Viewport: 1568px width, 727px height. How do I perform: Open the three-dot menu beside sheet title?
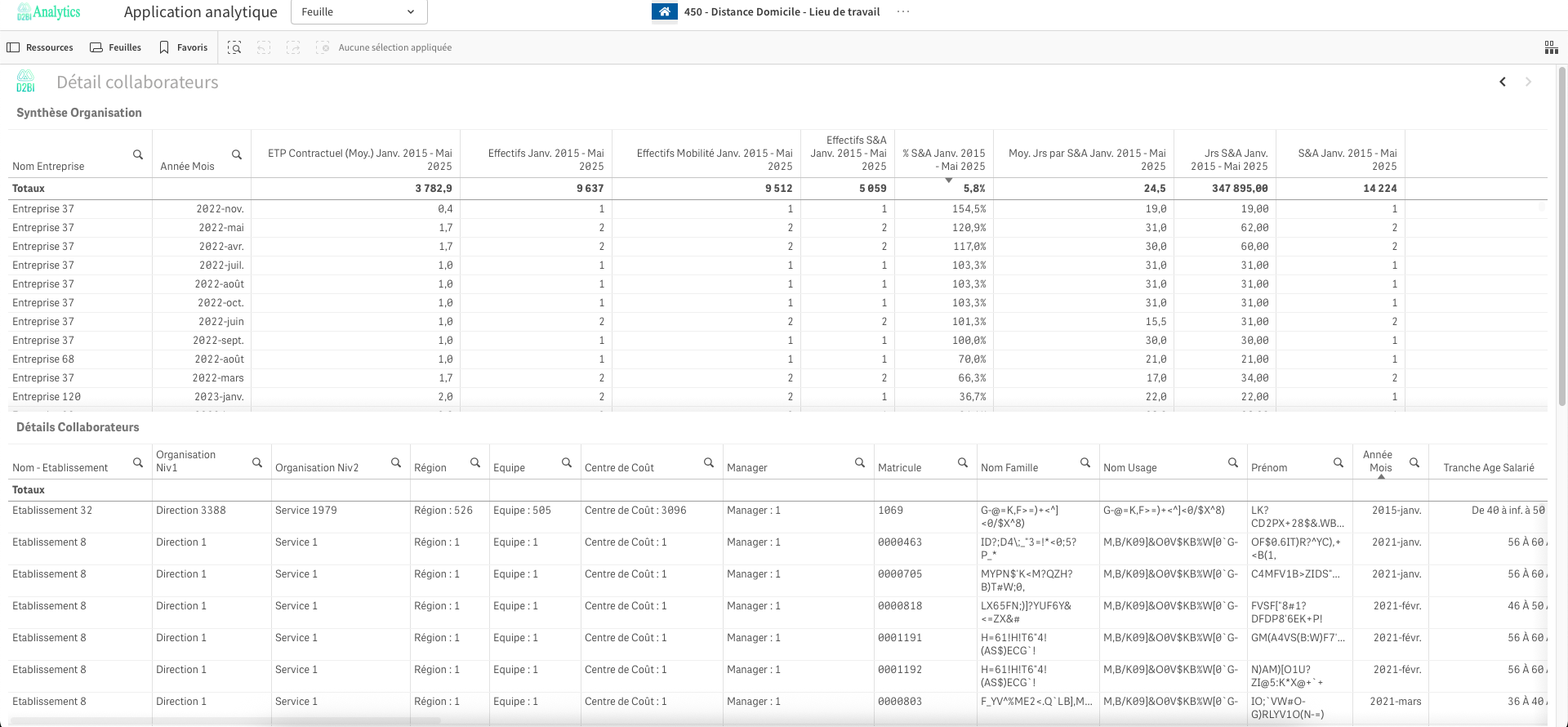click(902, 11)
